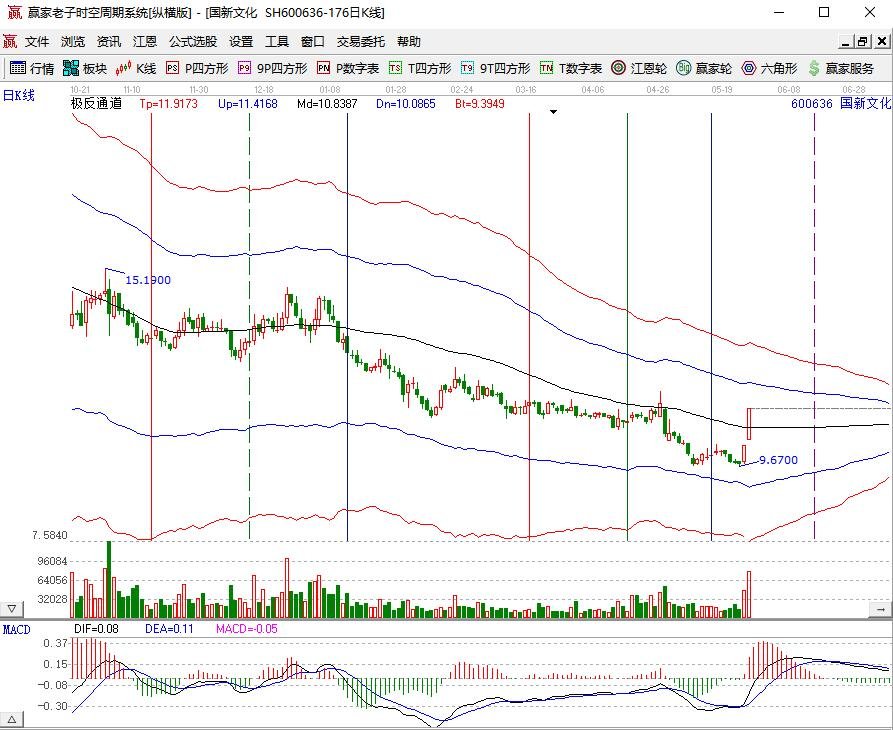Click the Tp=11.9173 value
The height and width of the screenshot is (730, 893).
click(169, 104)
